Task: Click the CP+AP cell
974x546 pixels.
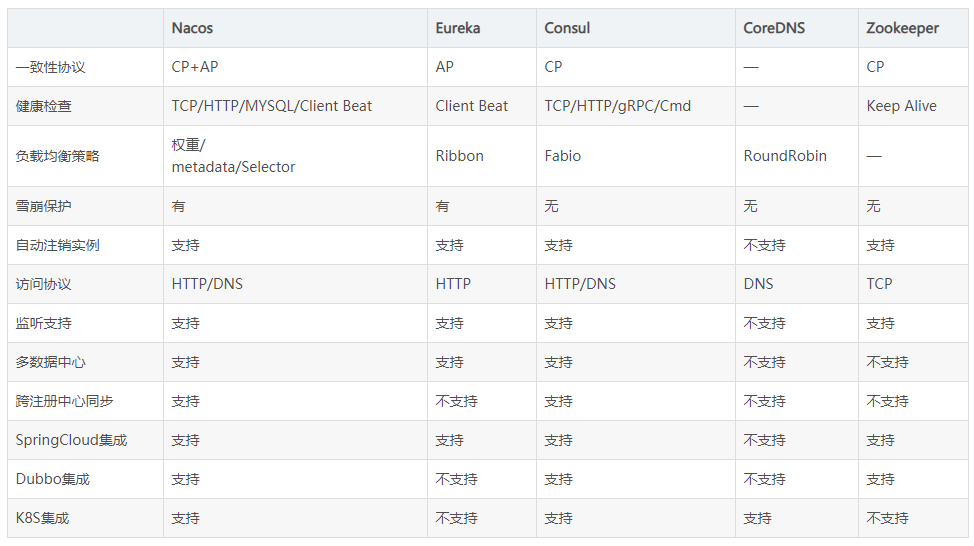Action: coord(195,67)
